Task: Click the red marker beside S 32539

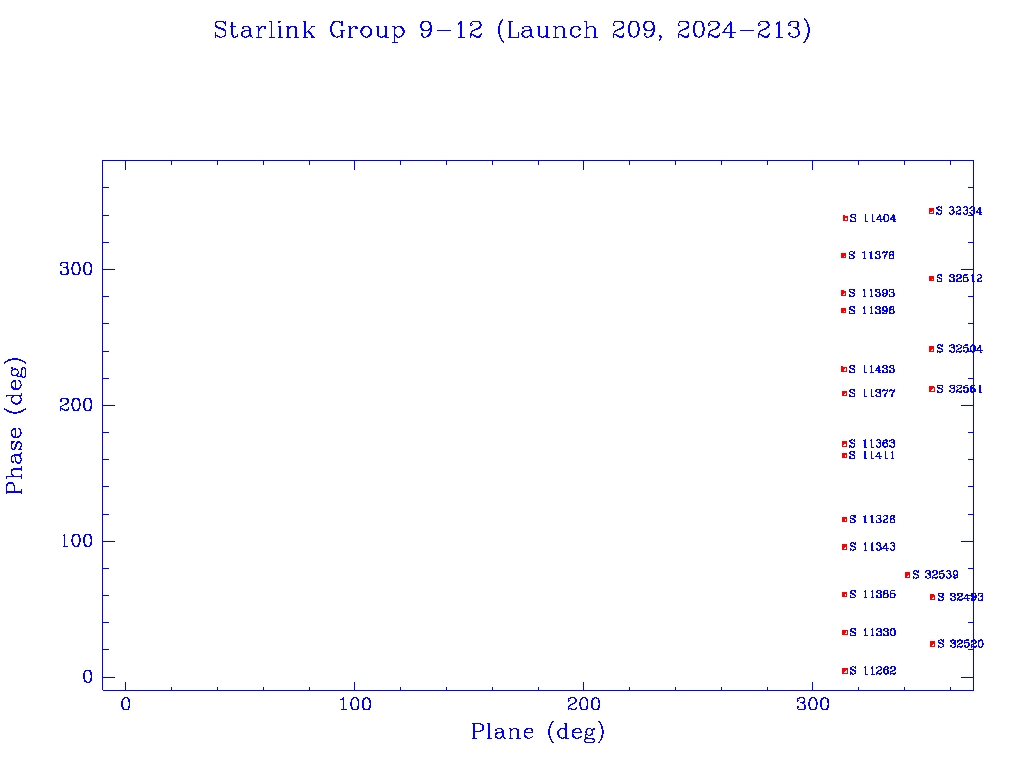Action: point(907,575)
